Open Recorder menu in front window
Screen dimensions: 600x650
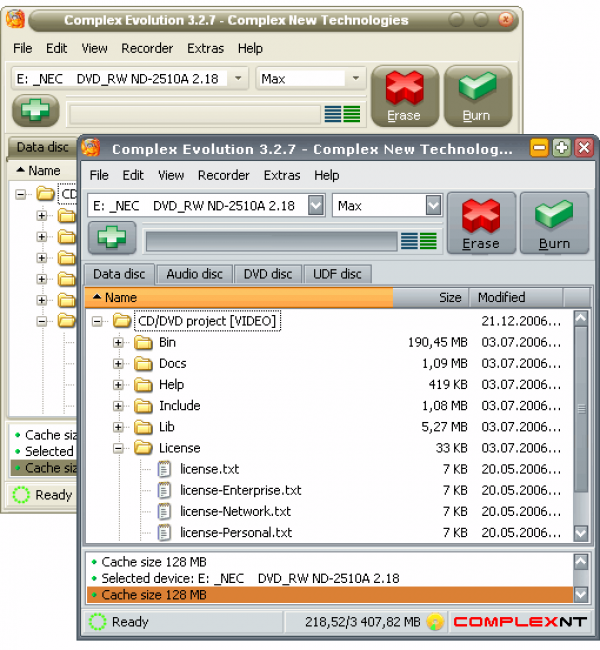pos(223,175)
